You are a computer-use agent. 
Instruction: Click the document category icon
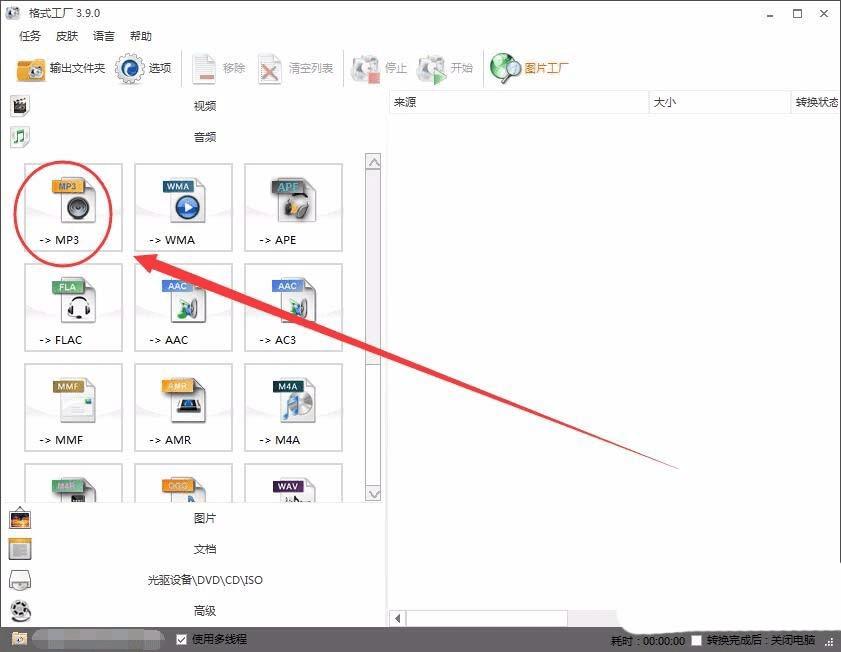[x=20, y=549]
